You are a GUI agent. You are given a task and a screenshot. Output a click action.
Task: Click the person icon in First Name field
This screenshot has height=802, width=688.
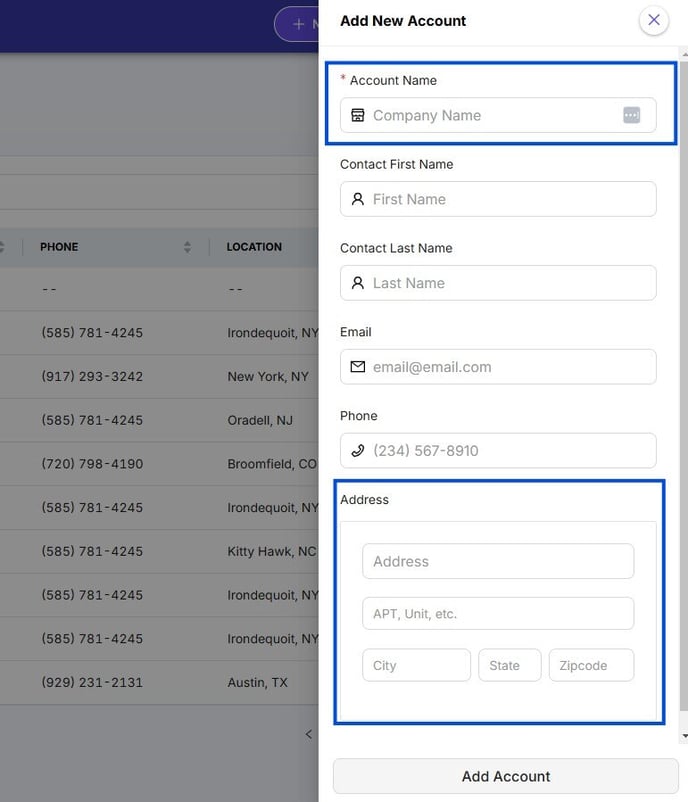point(358,199)
